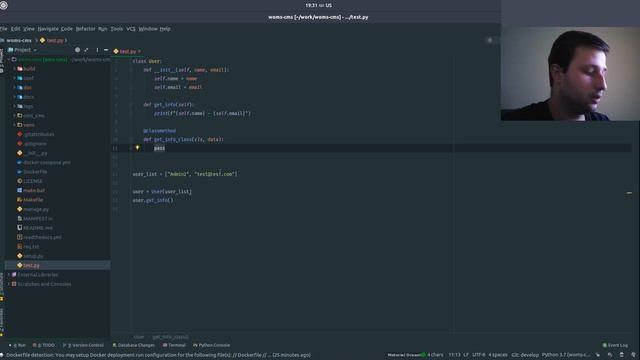Image resolution: width=640 pixels, height=360 pixels.
Task: Click the expand/collapse all icon in Project panel
Action: tap(86, 50)
